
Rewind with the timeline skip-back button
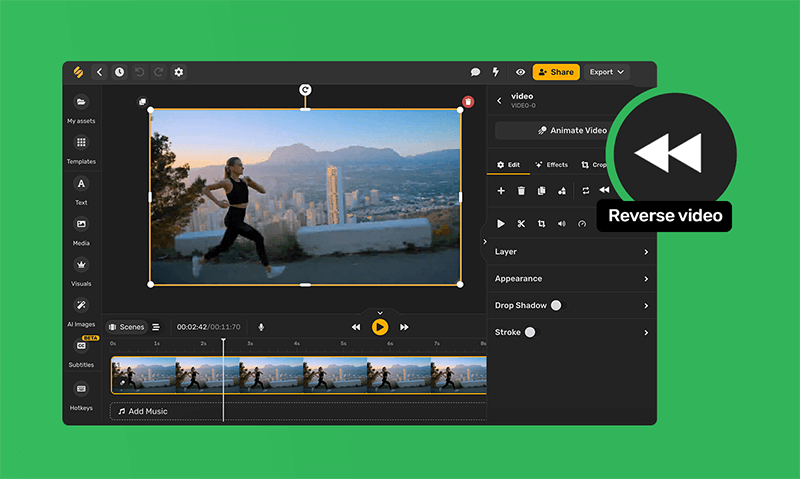coord(356,327)
